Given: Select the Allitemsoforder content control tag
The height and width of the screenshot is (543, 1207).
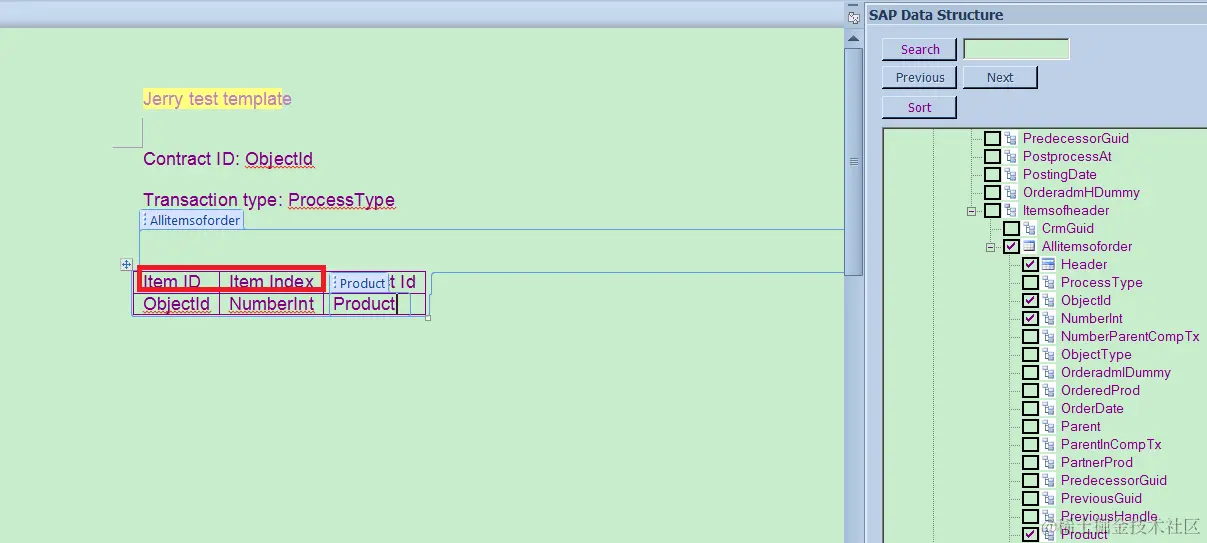Looking at the screenshot, I should point(192,220).
